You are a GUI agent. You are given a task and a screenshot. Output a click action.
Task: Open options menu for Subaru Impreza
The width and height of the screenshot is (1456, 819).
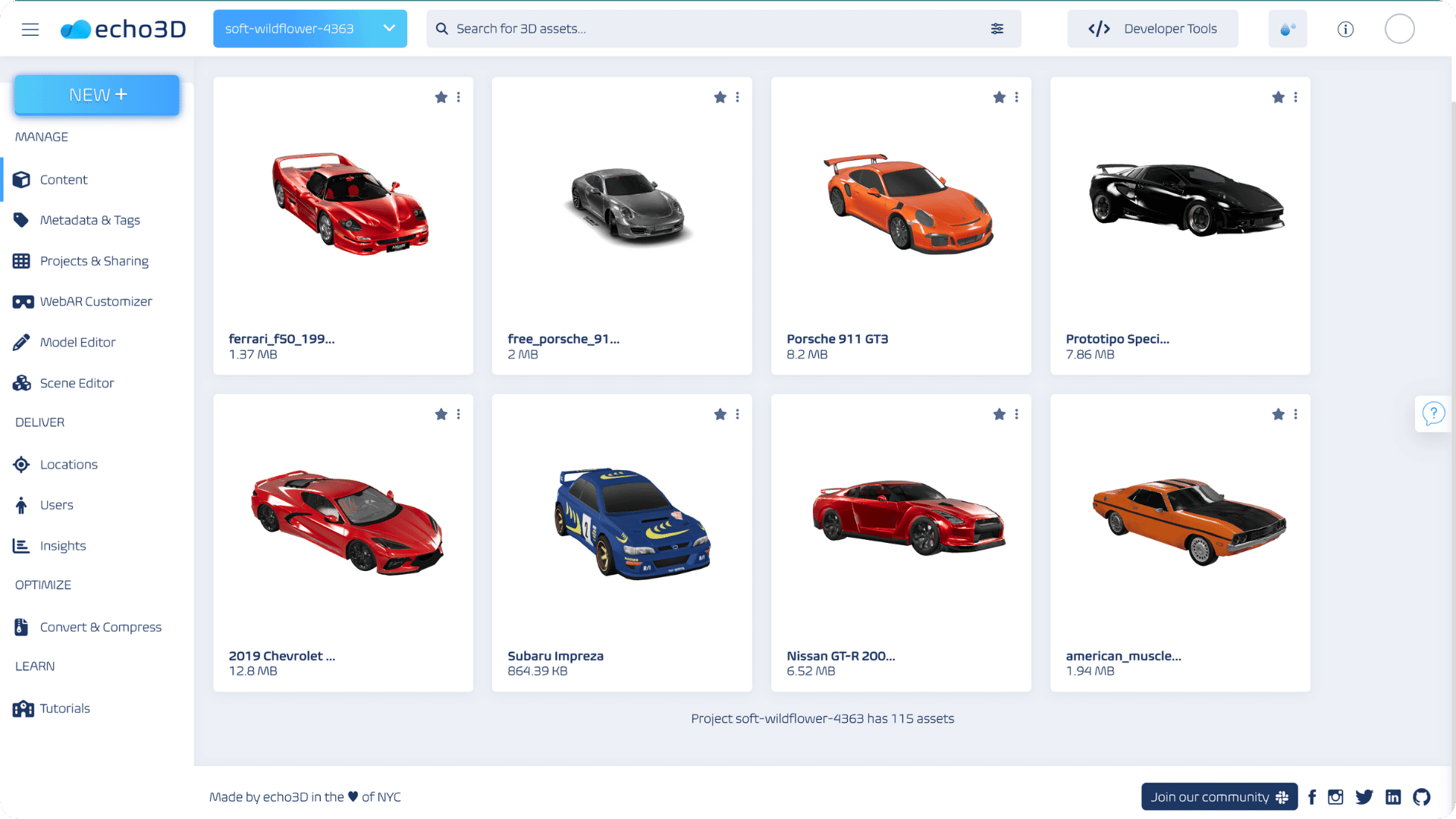click(737, 414)
